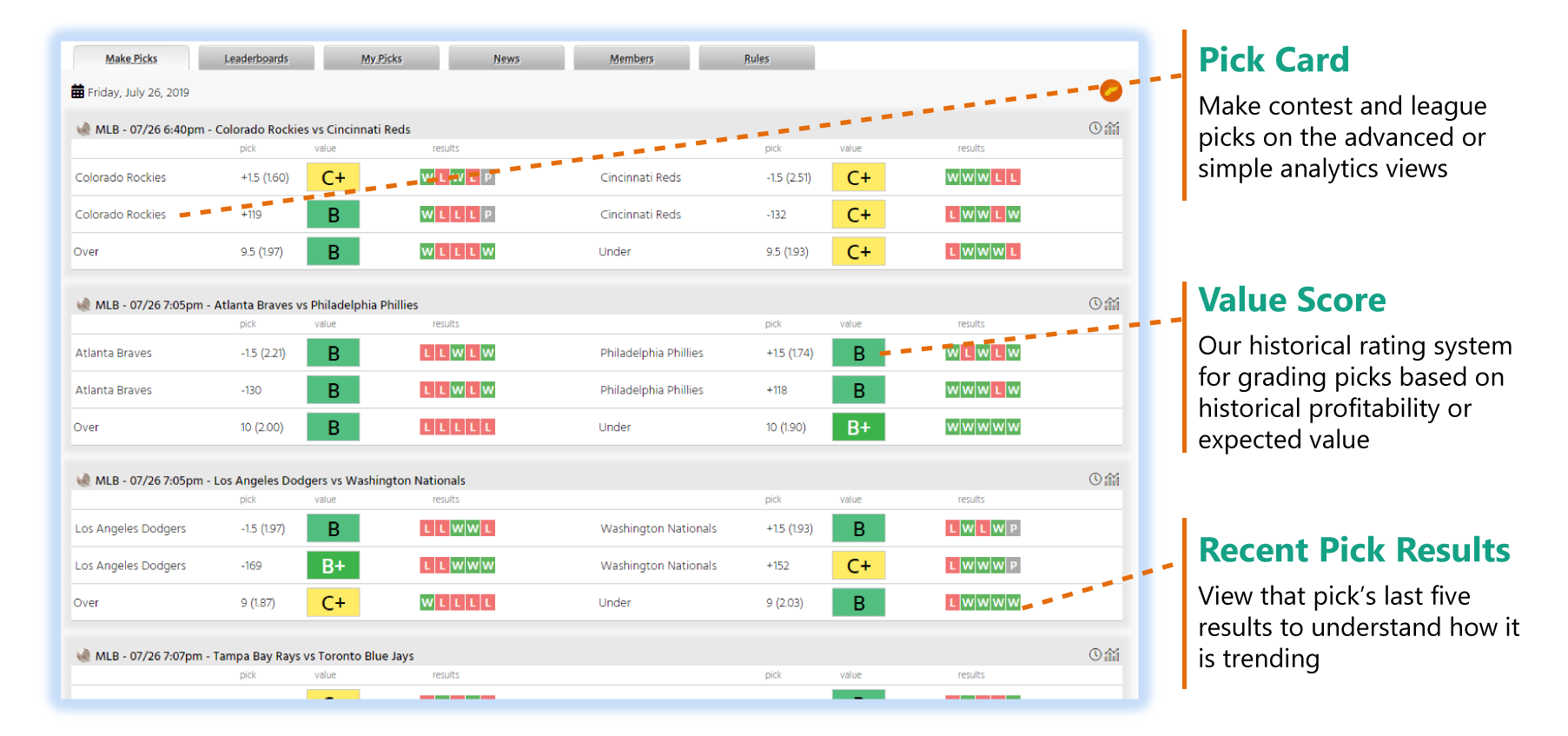Click the Value Score heading

[x=1292, y=300]
